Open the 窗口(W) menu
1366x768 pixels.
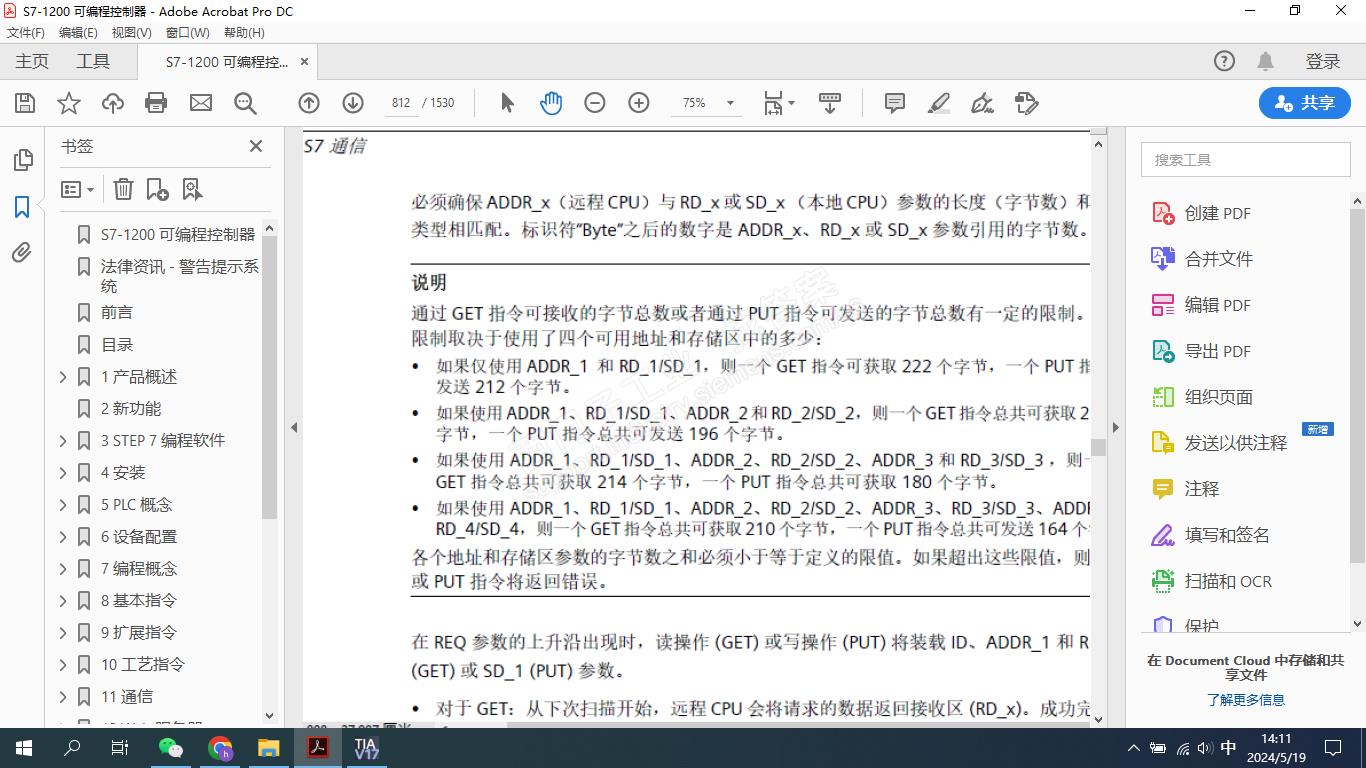(188, 32)
